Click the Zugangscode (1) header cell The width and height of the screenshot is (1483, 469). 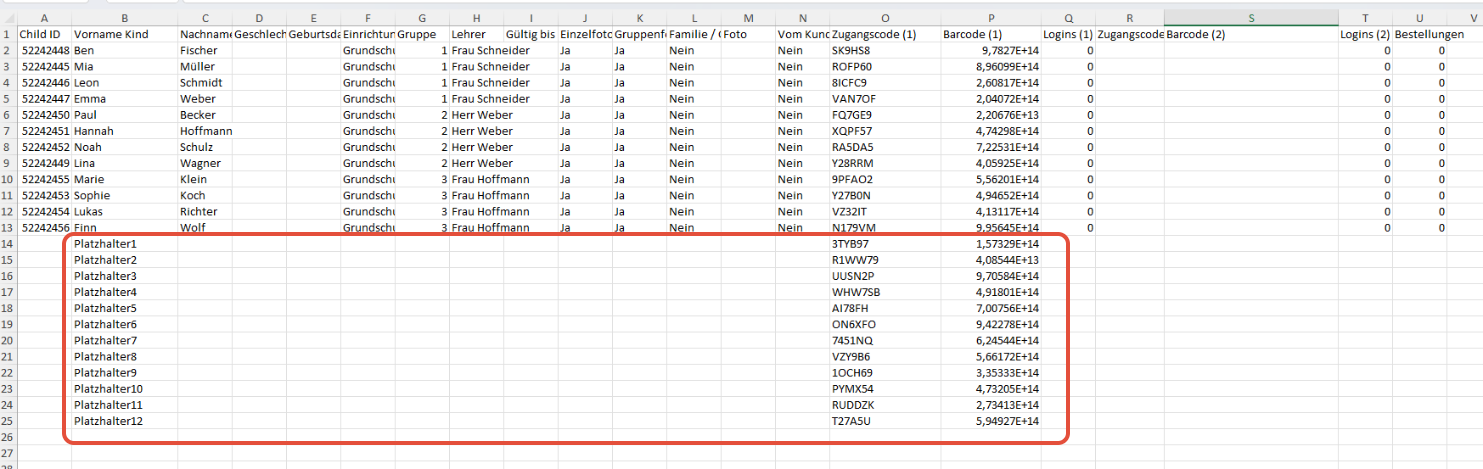pos(884,35)
